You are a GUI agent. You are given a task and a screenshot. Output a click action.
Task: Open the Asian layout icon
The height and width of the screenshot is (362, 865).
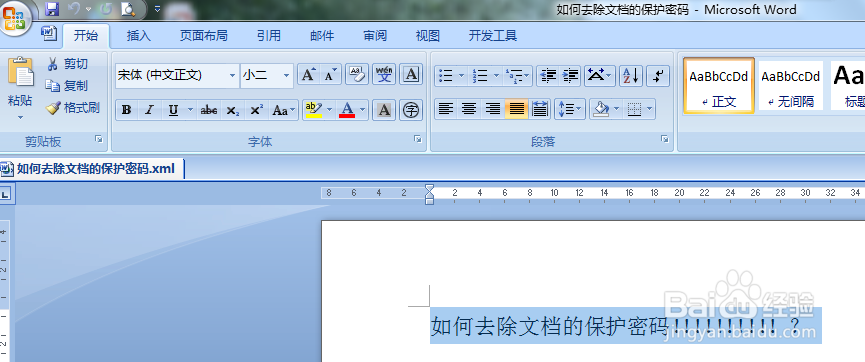click(x=600, y=76)
